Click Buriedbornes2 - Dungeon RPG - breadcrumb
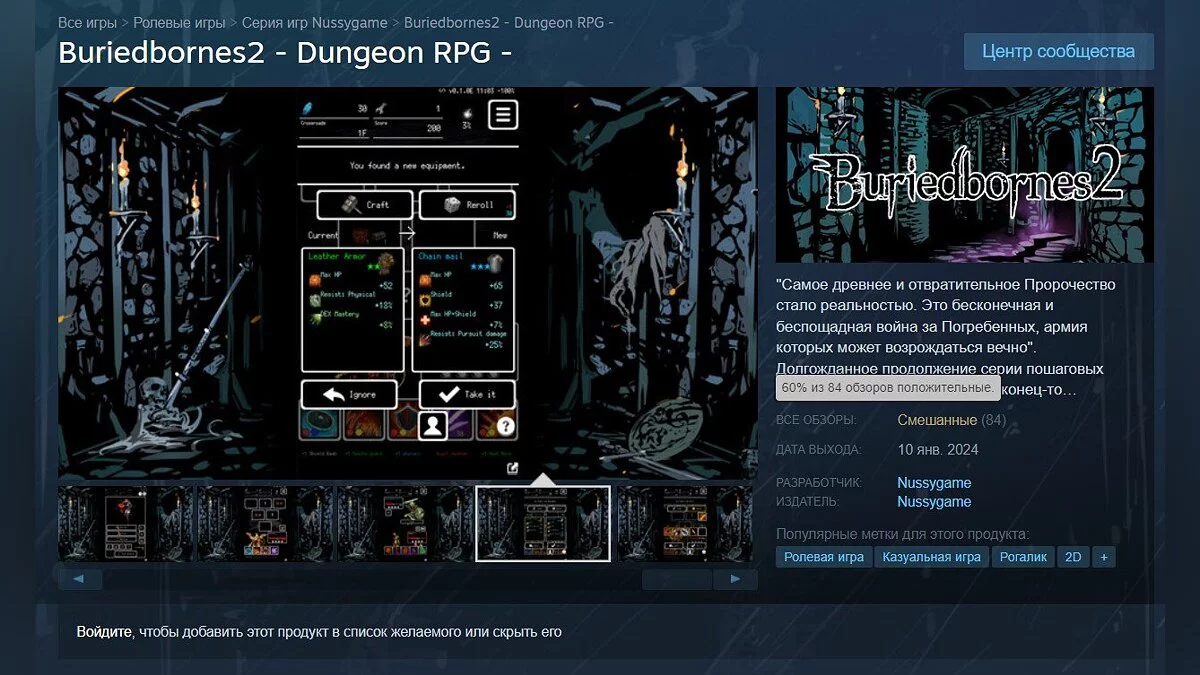Viewport: 1200px width, 675px height. click(x=509, y=22)
